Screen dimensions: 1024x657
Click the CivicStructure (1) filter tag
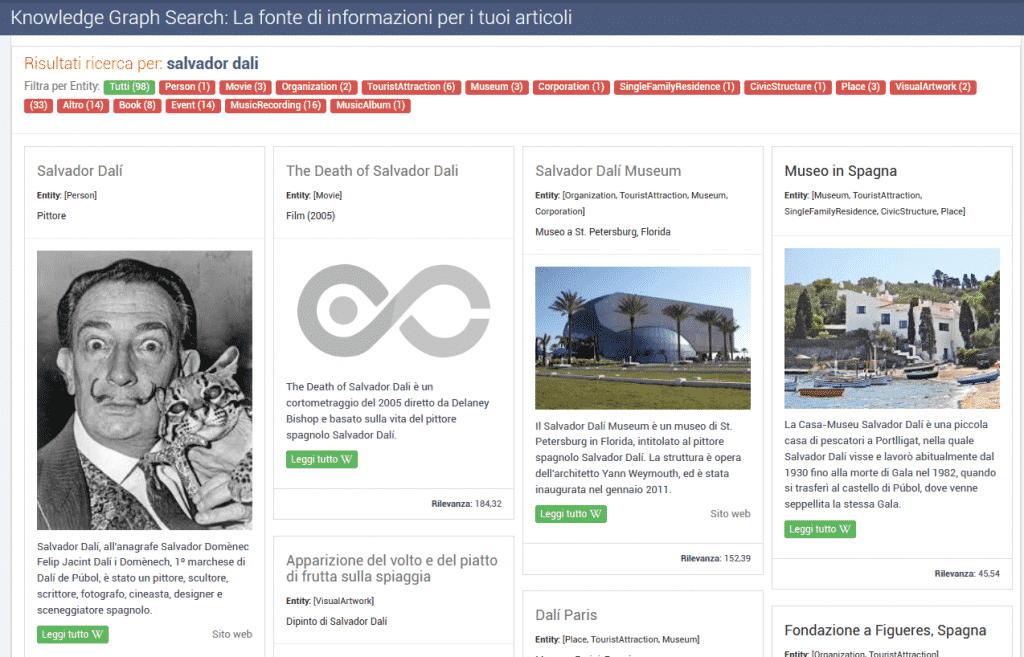point(788,87)
